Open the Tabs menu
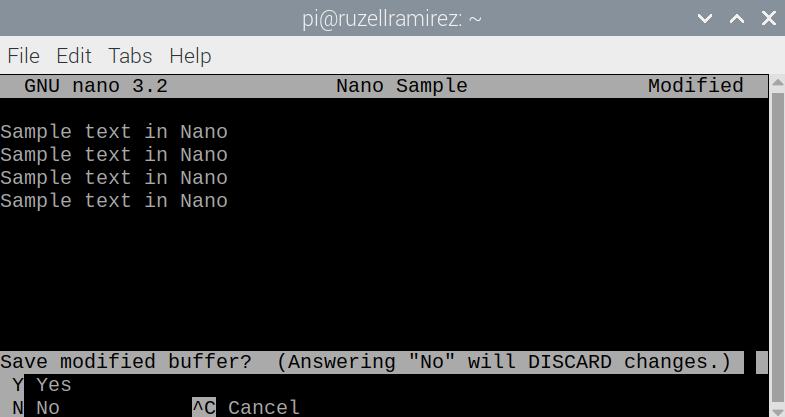 point(130,55)
